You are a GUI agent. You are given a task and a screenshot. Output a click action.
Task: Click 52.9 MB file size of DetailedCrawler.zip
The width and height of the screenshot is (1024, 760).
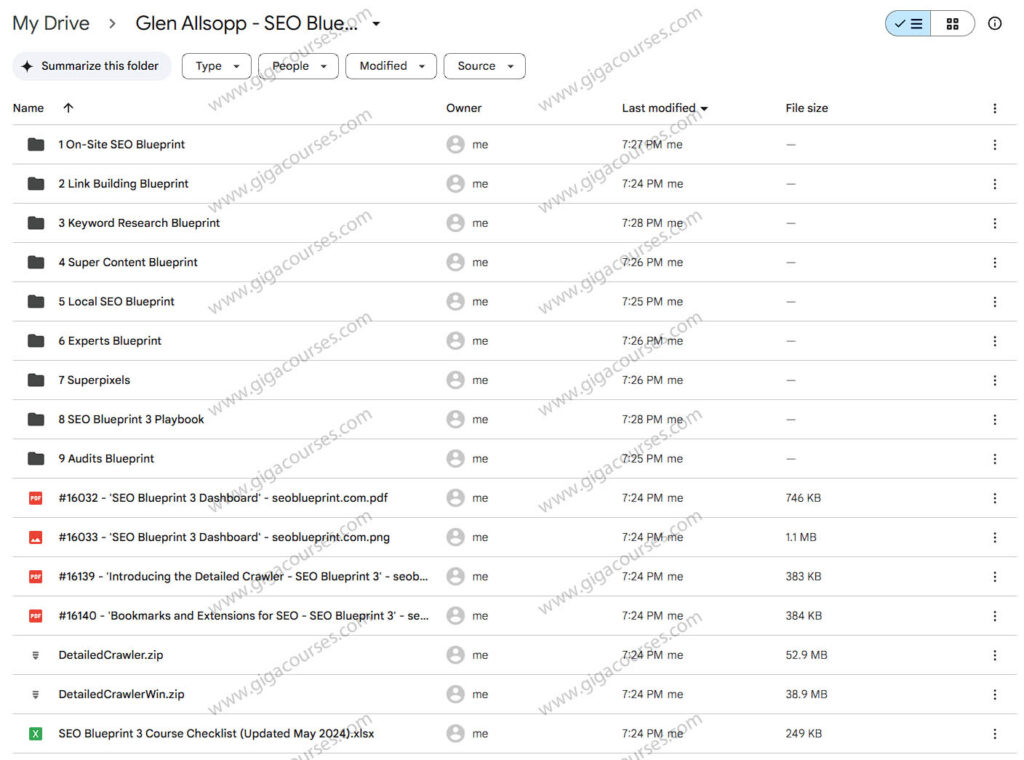click(806, 655)
